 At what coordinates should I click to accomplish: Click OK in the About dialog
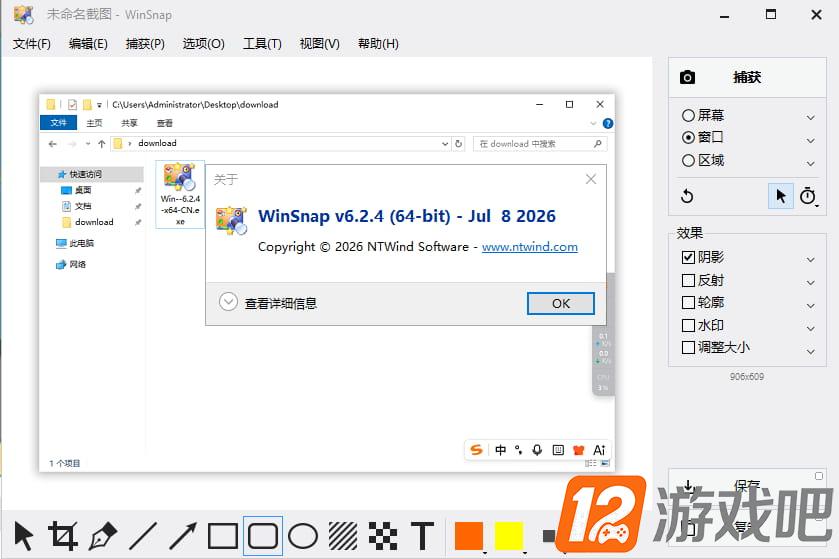coord(561,303)
